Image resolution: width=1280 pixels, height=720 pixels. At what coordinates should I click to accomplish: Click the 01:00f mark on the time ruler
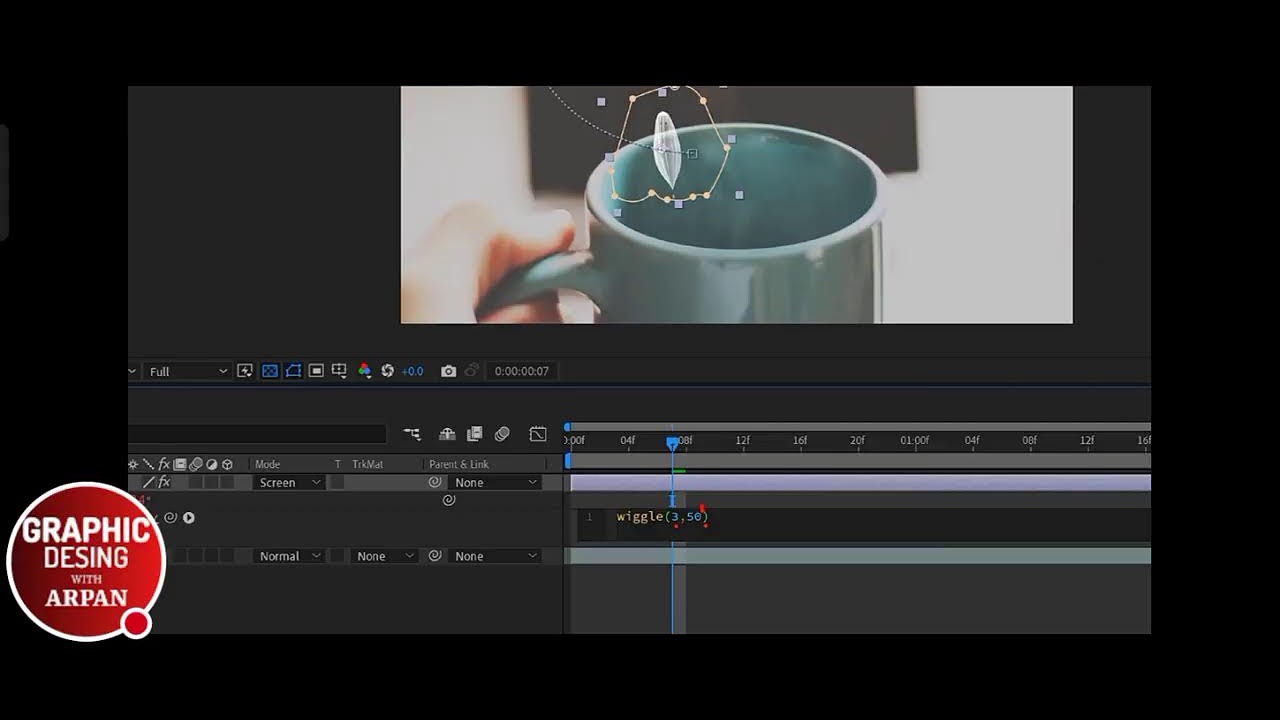914,440
